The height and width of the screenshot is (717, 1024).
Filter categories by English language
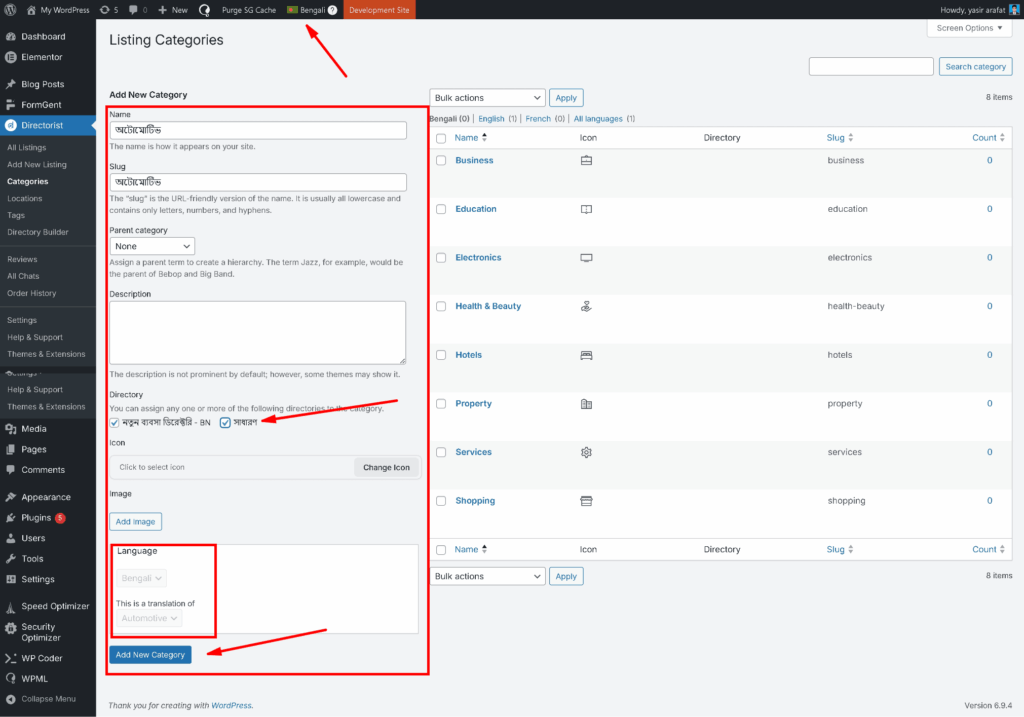pyautogui.click(x=491, y=119)
